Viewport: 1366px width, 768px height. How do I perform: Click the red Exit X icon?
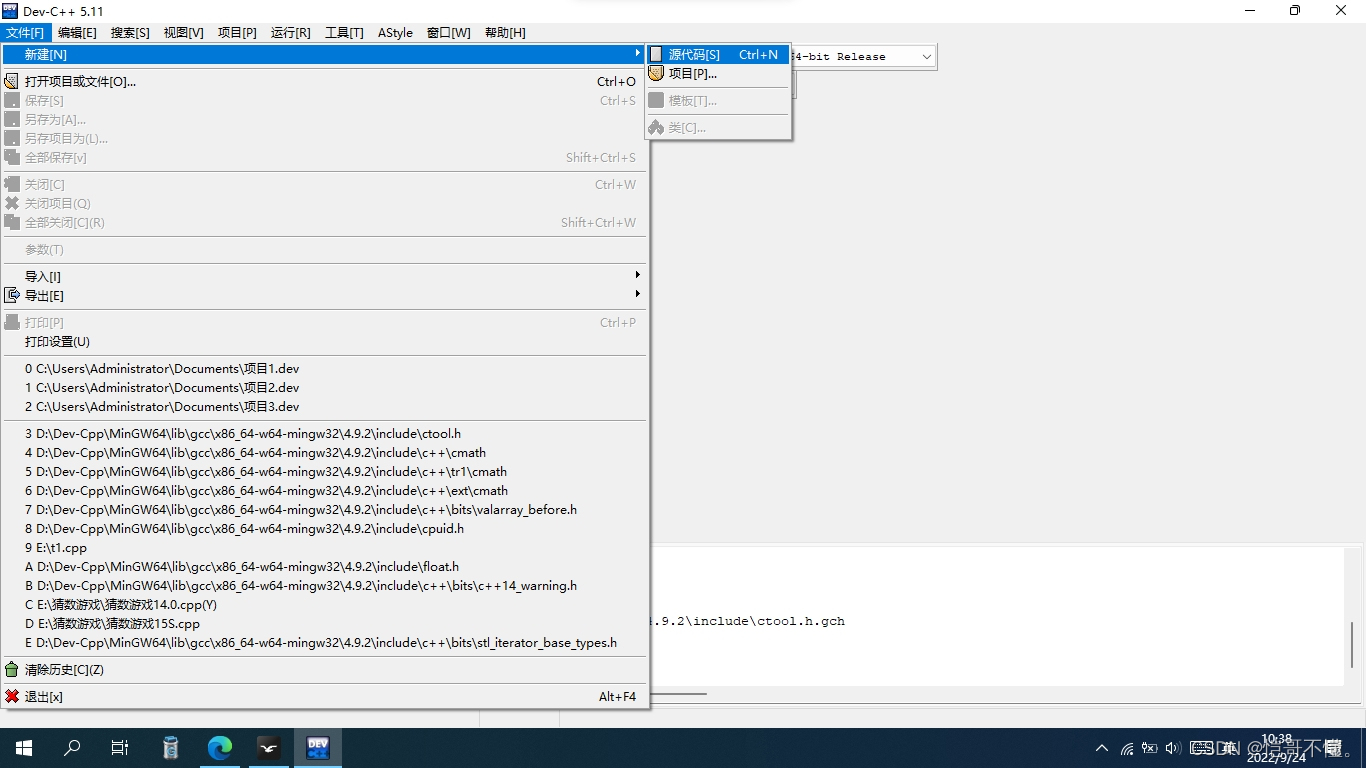tap(12, 696)
